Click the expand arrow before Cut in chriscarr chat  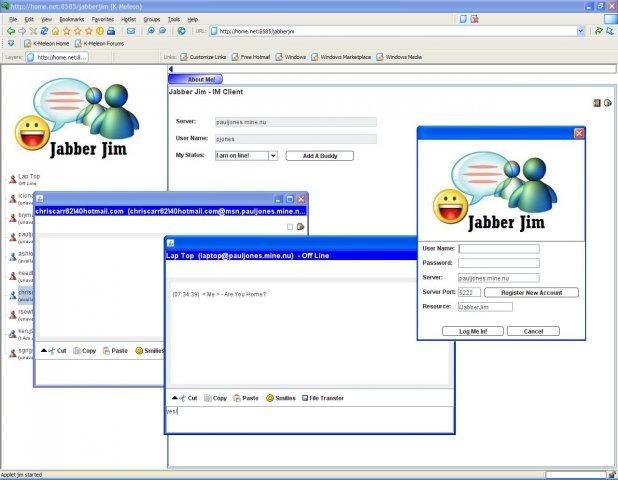44,350
